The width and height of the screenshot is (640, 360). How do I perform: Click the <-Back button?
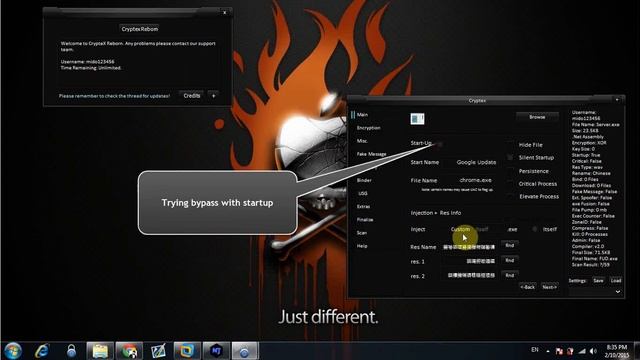click(x=527, y=287)
